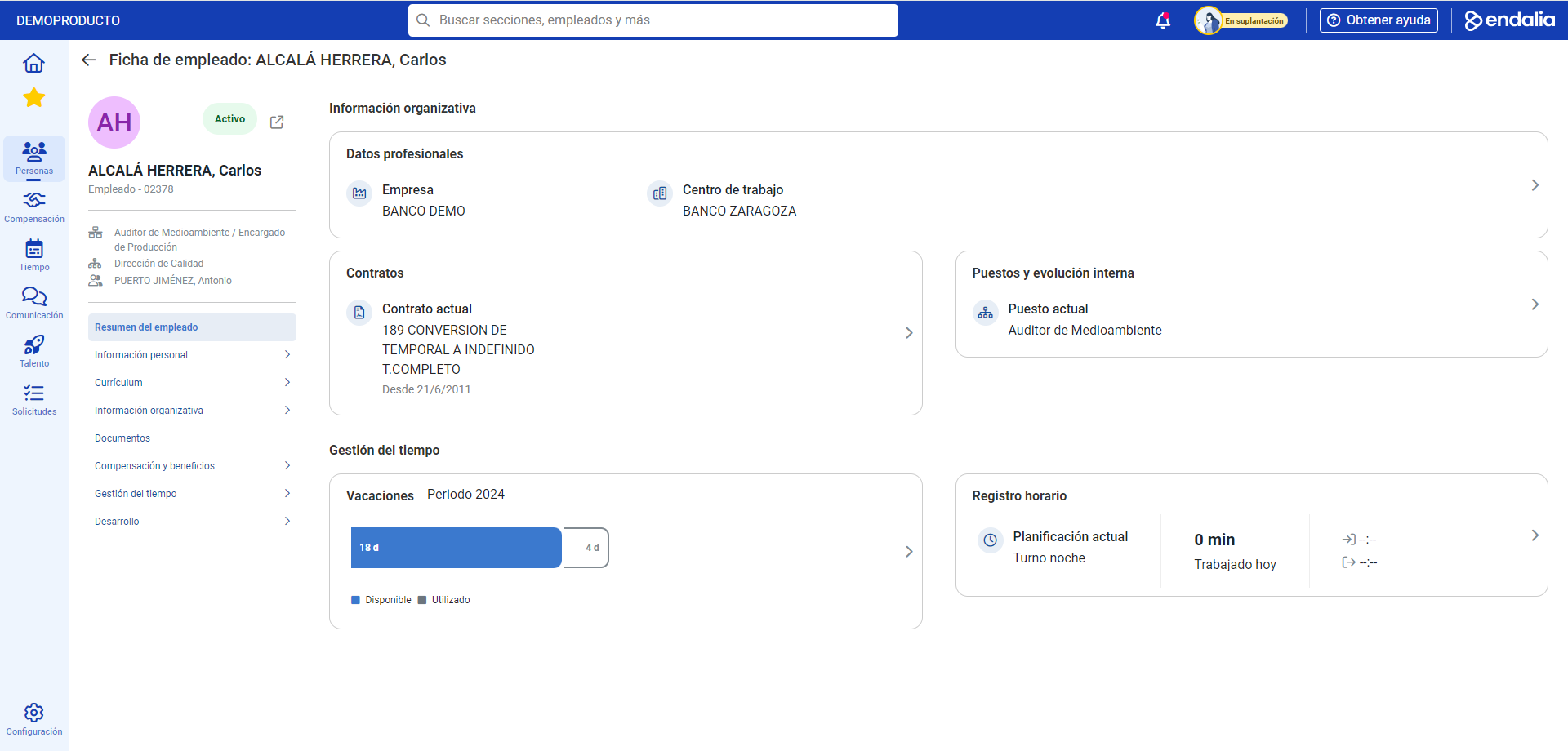1568x751 pixels.
Task: Click the impersonated user avatar
Action: click(x=1208, y=20)
